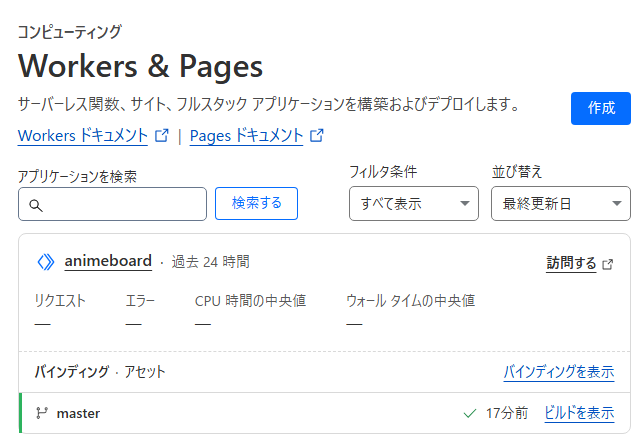This screenshot has width=638, height=443.
Task: Open the Pages ドキュメント link
Action: coord(246,135)
